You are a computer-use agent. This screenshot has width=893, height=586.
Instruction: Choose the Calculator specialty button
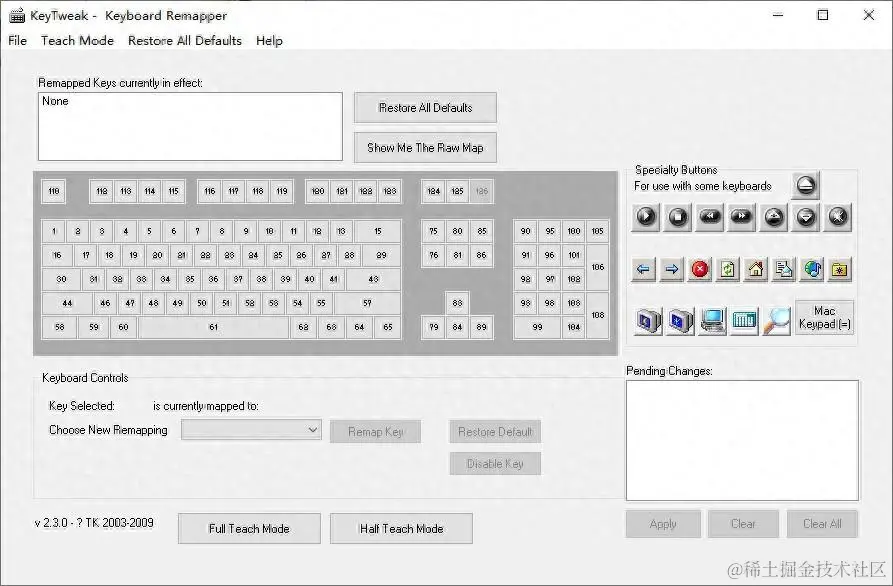744,320
